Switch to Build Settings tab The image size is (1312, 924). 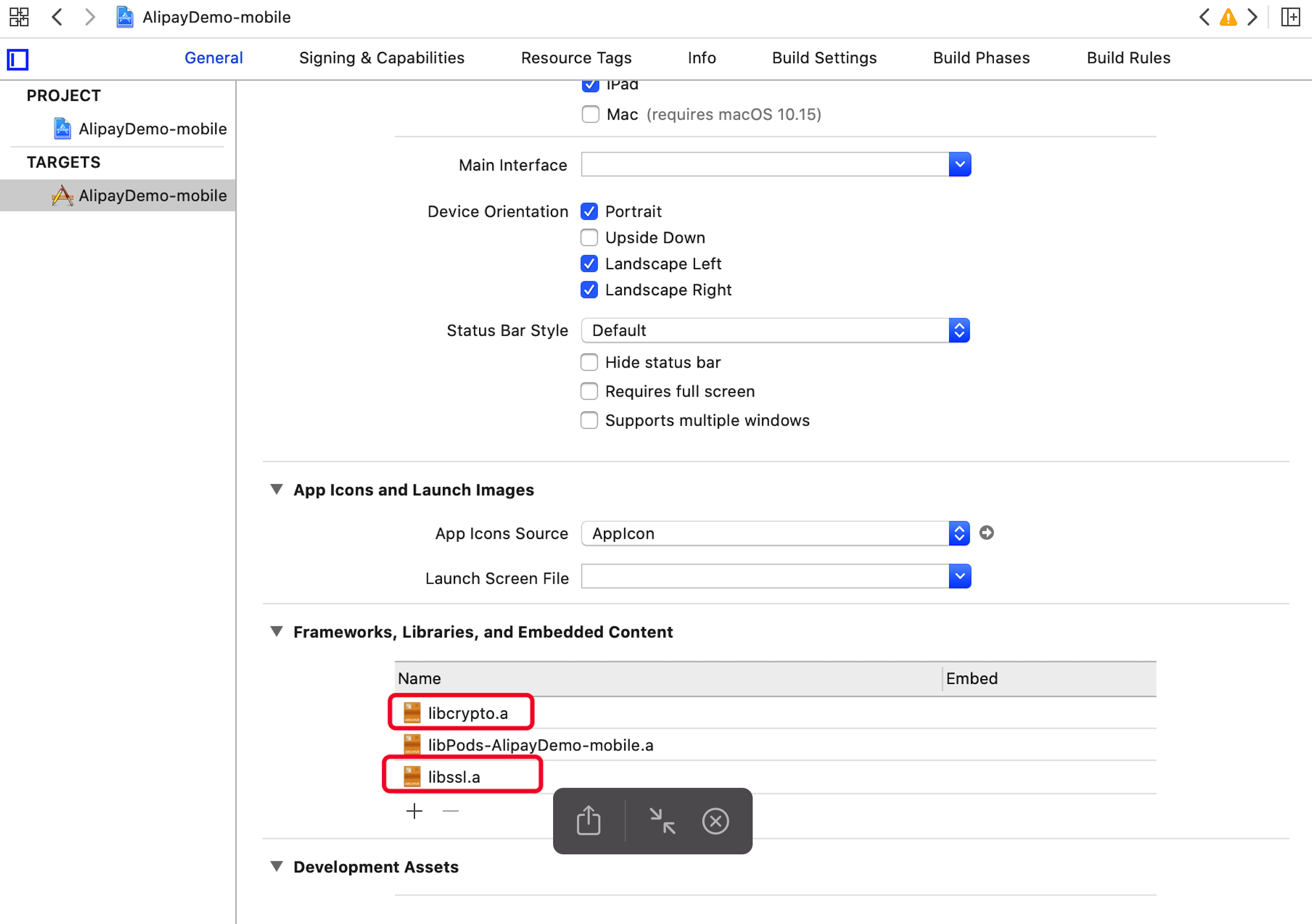click(824, 58)
